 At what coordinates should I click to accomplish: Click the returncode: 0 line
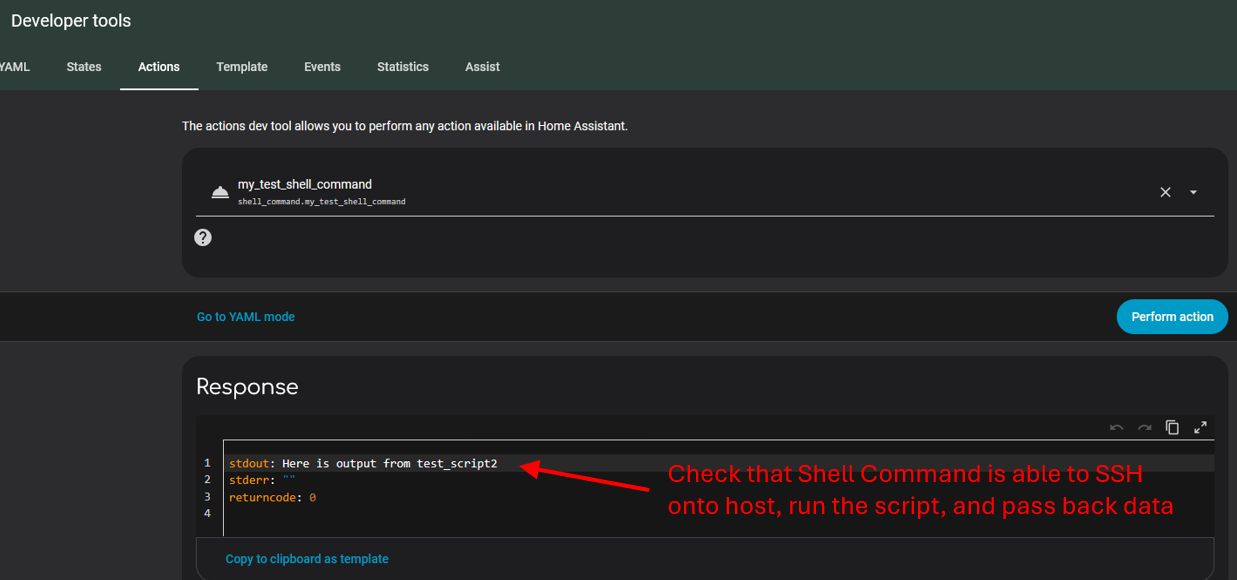272,497
